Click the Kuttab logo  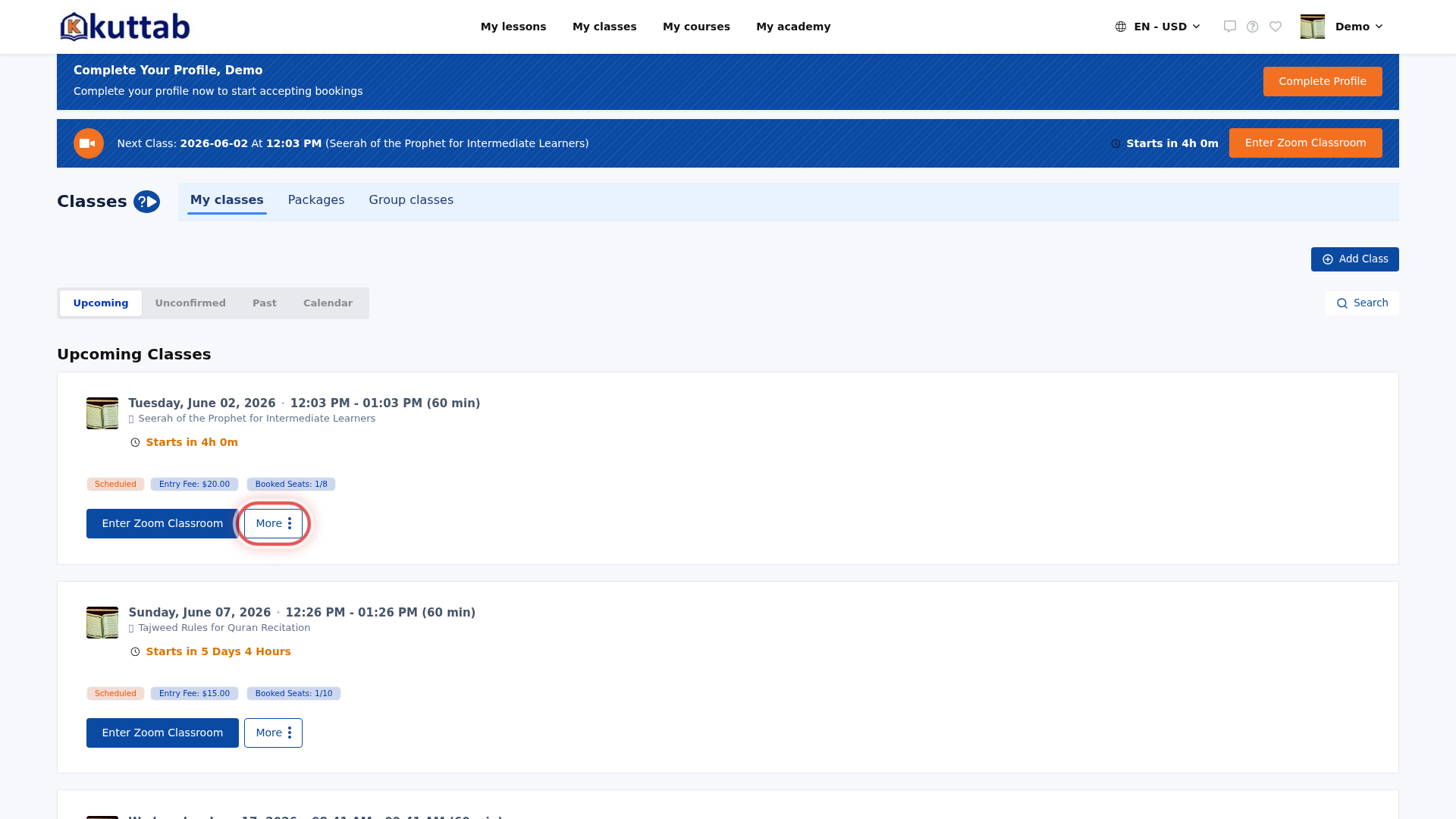click(x=125, y=27)
